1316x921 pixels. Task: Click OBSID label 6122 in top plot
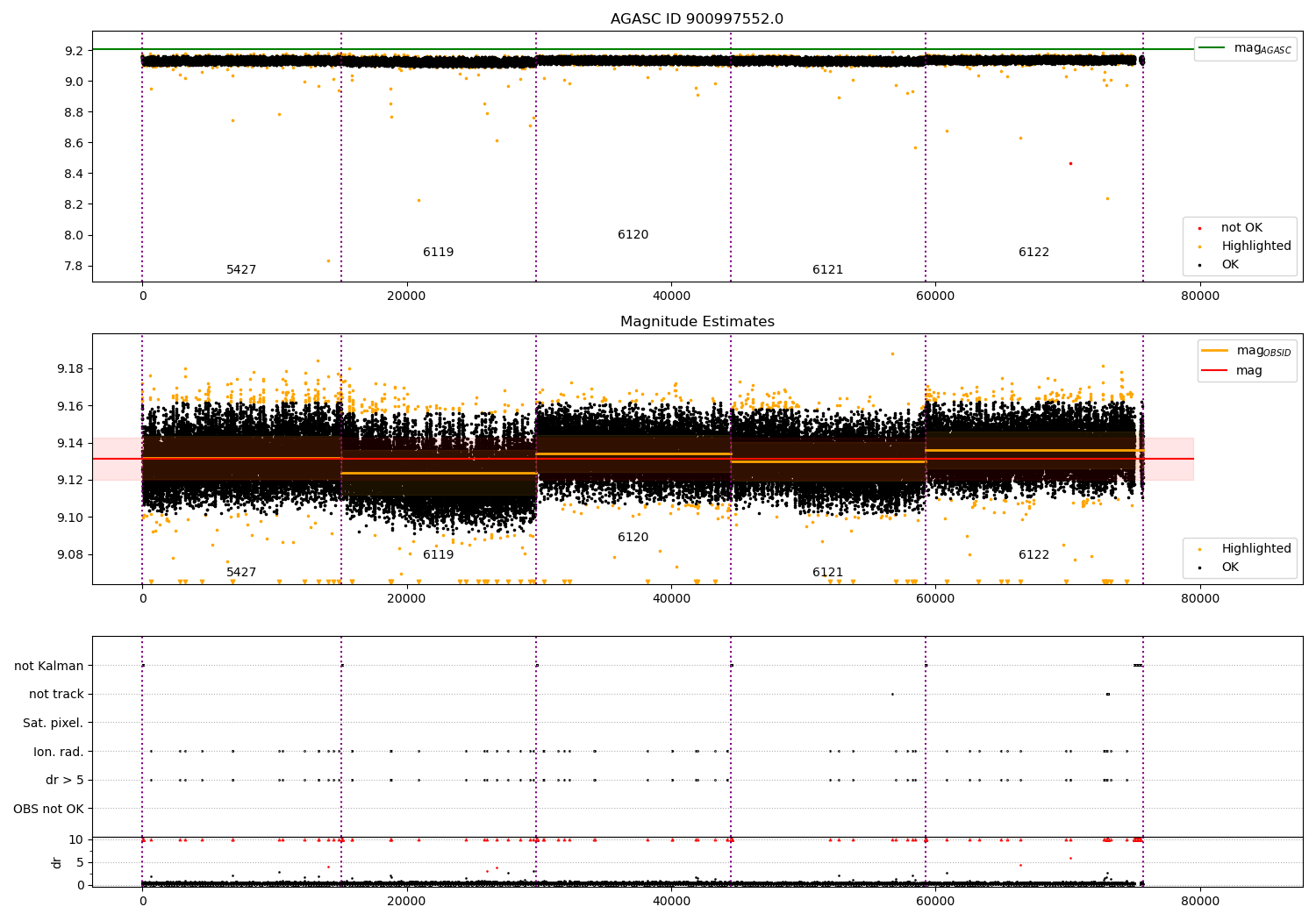[1033, 253]
